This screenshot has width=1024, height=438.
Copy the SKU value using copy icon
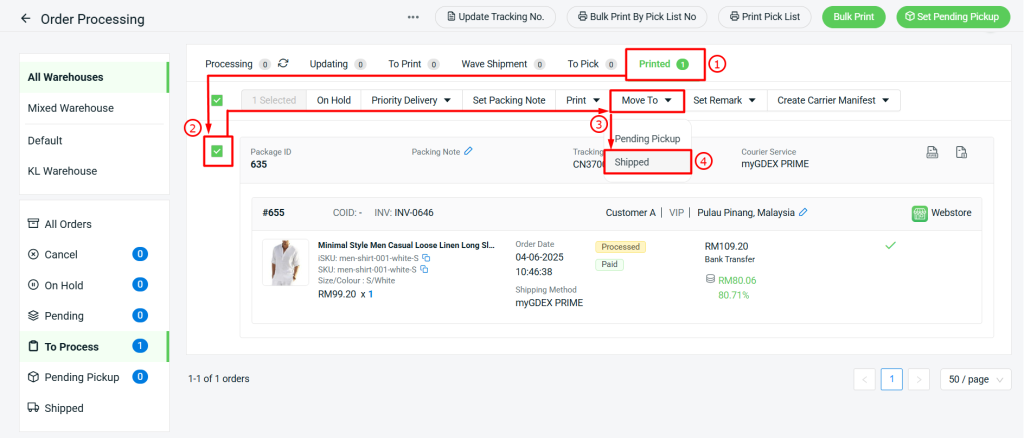pyautogui.click(x=424, y=270)
